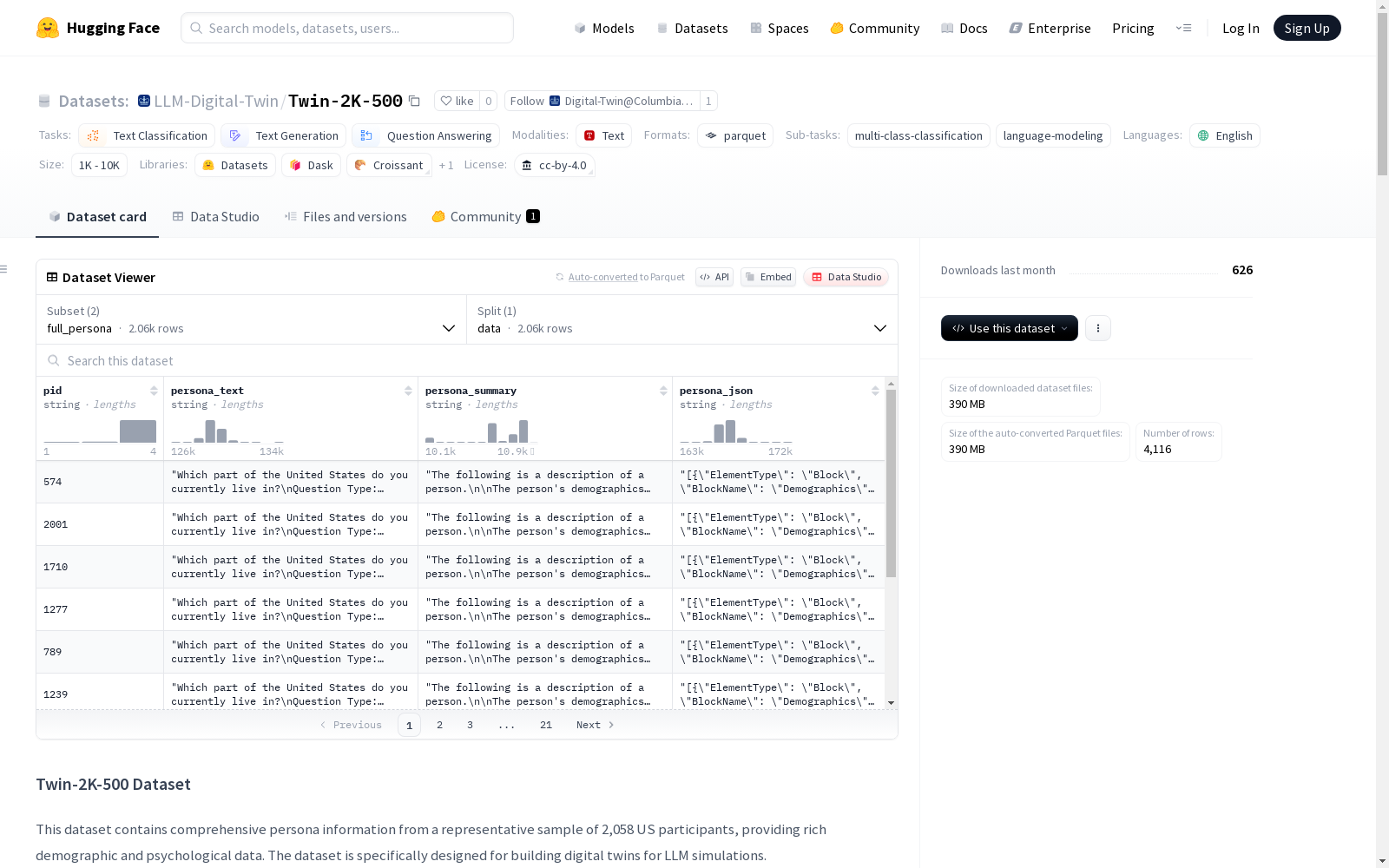The image size is (1389, 868).
Task: Click the pid lengths histogram bar
Action: 138,431
